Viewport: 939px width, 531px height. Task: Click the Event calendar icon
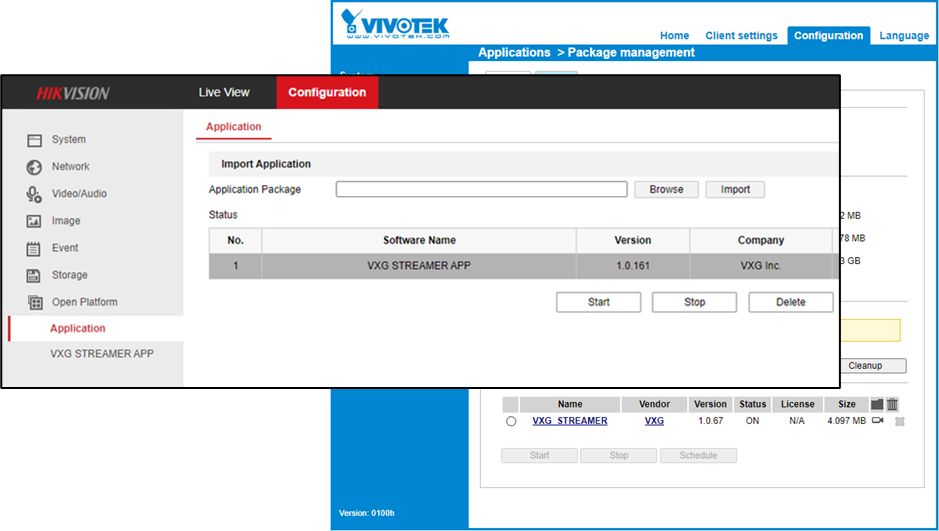tap(34, 248)
